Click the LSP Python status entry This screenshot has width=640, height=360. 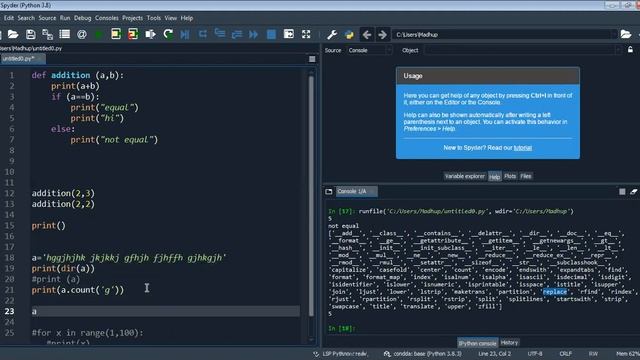tap(341, 354)
